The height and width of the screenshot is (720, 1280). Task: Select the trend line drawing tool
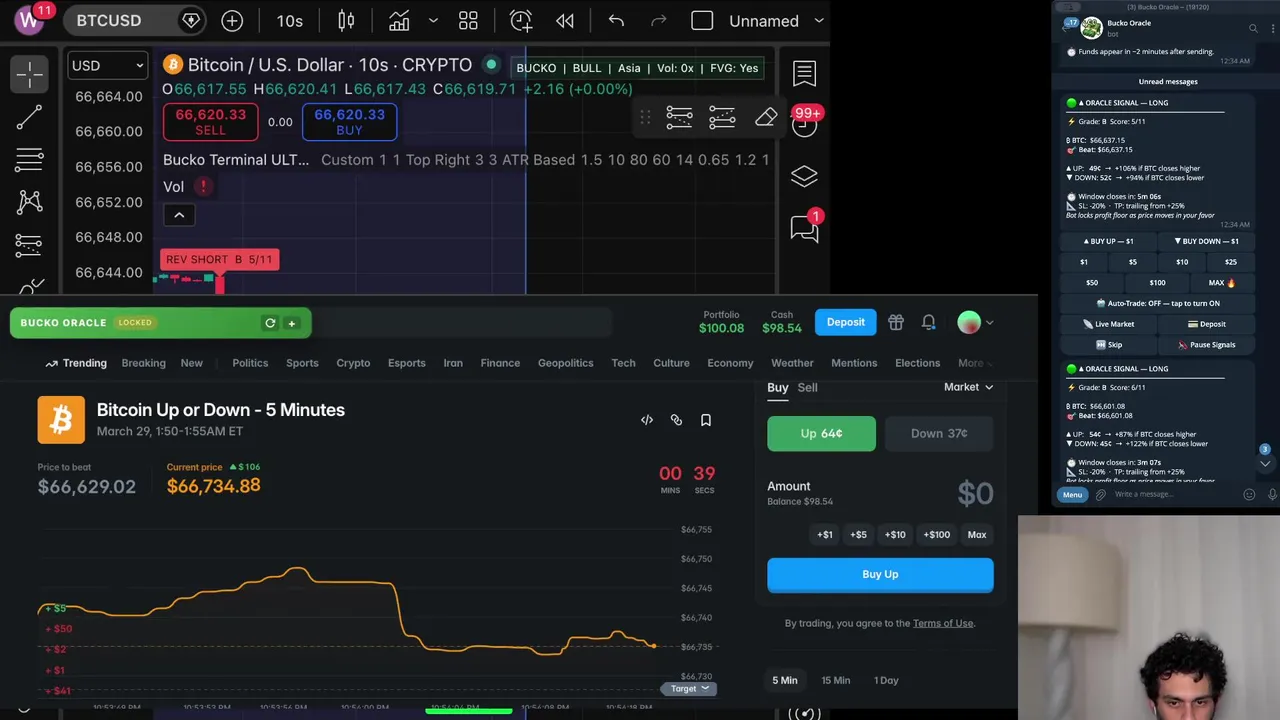29,117
